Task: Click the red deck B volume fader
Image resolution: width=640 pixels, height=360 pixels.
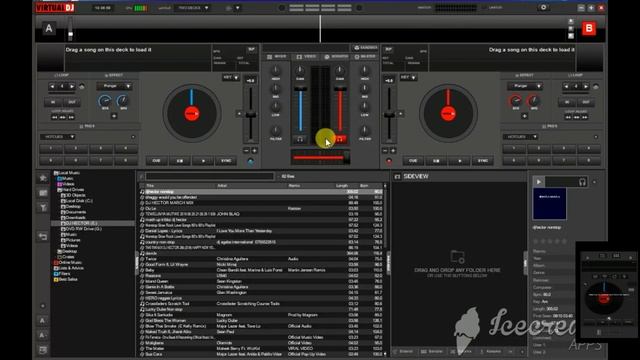Action: tap(340, 109)
